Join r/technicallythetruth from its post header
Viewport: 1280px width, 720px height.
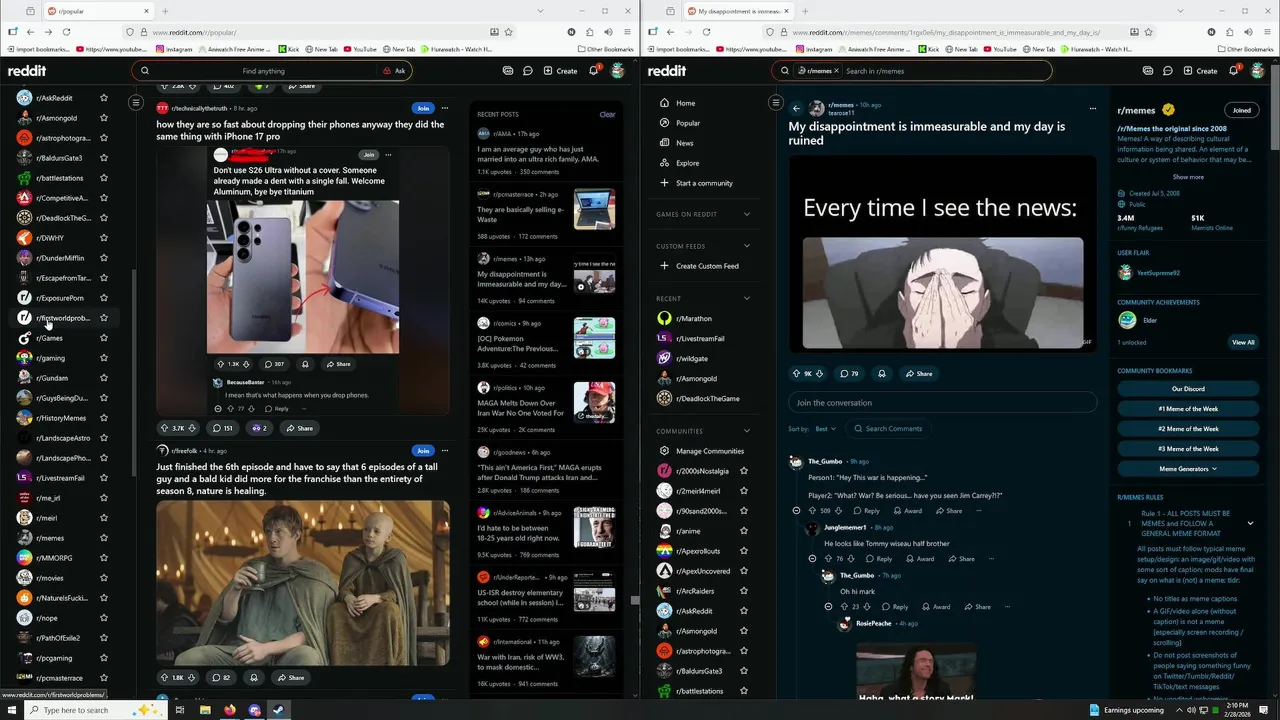[423, 108]
